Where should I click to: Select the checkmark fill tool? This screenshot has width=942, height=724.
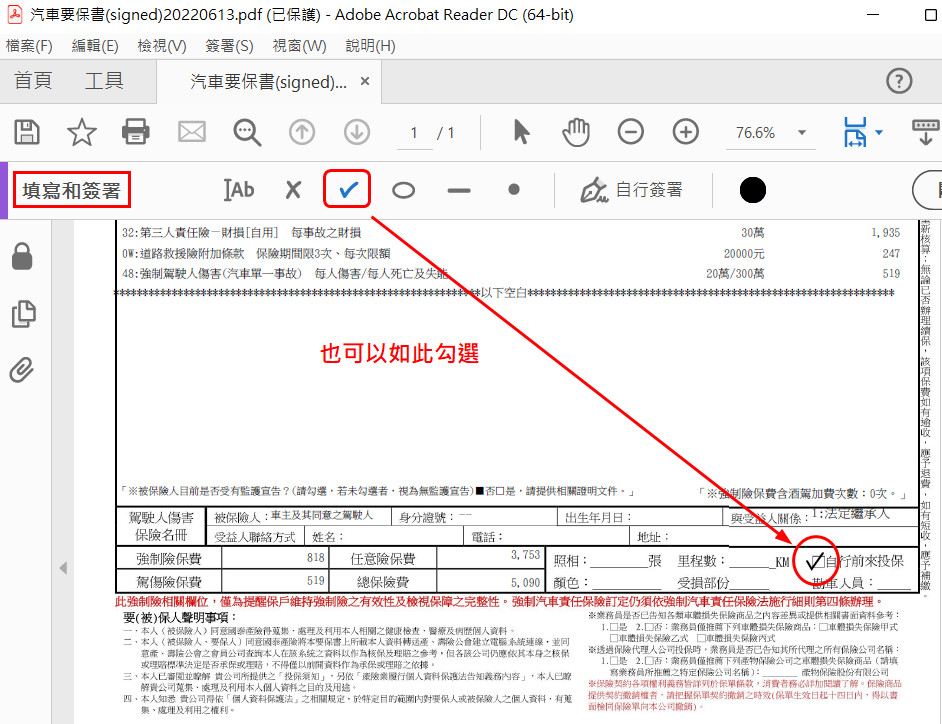point(347,190)
